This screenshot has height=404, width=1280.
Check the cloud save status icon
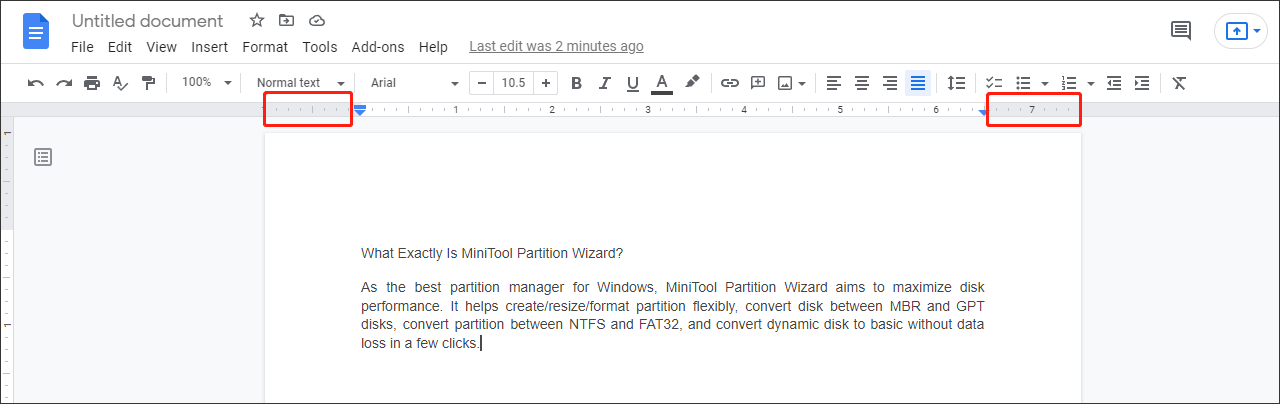[x=317, y=21]
